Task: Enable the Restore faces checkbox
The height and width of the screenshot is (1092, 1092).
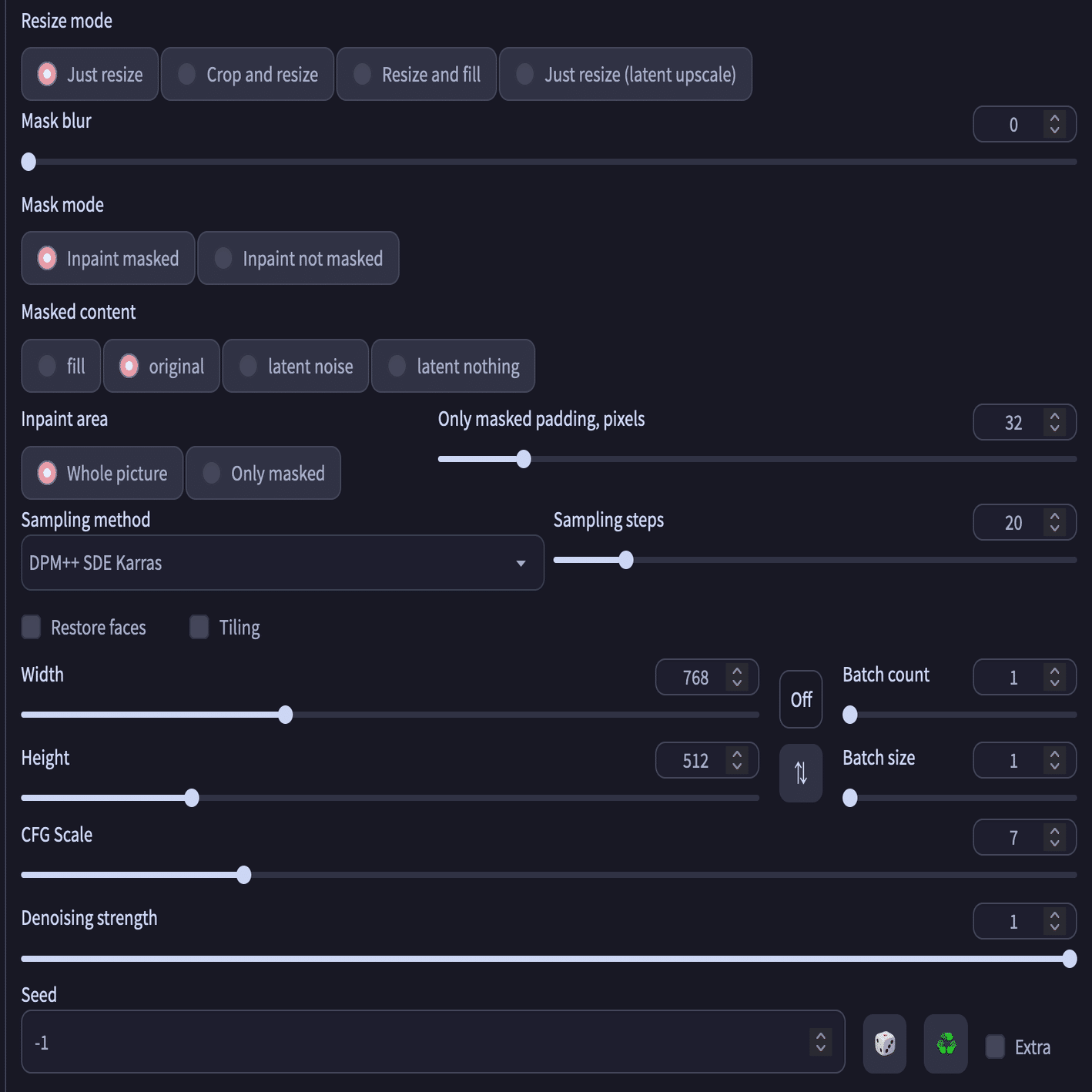Action: 32,627
